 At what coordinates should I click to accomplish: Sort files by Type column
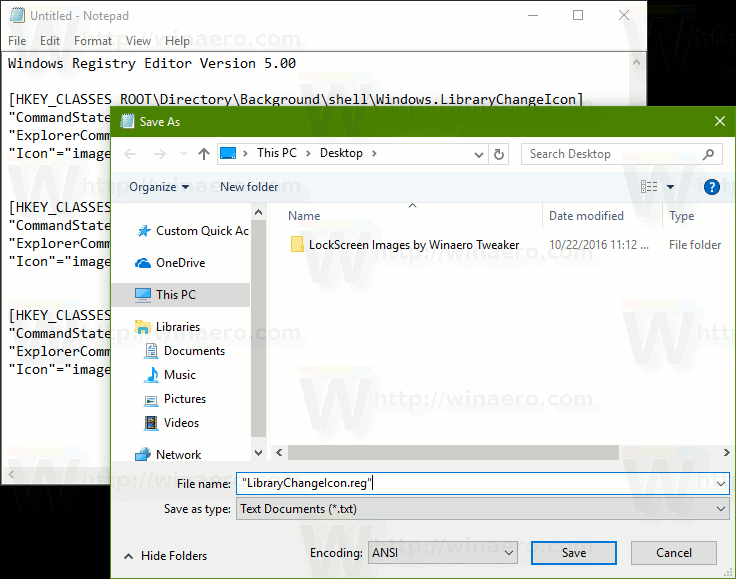tap(682, 216)
